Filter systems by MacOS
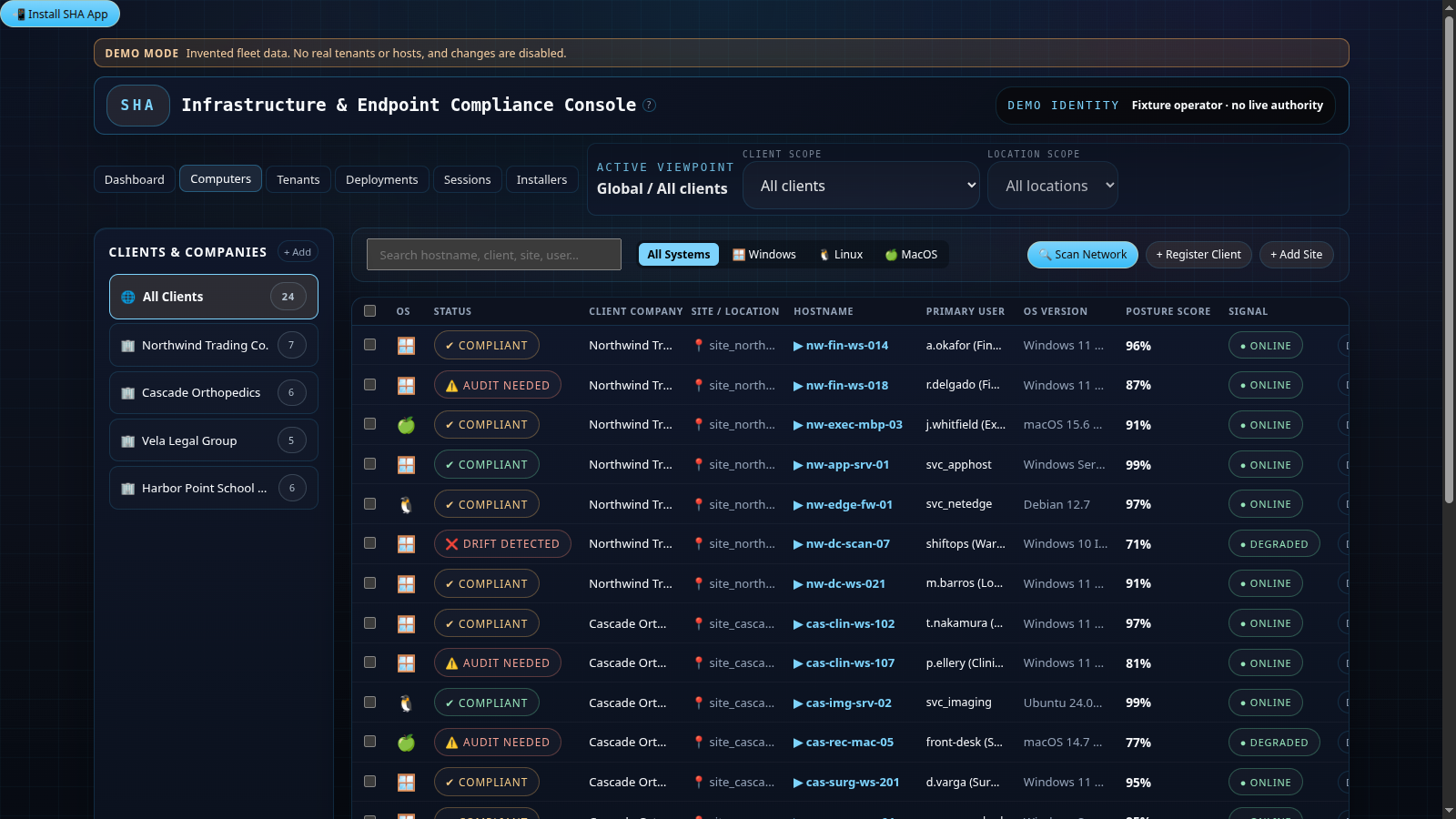Viewport: 1456px width, 819px height. click(911, 255)
